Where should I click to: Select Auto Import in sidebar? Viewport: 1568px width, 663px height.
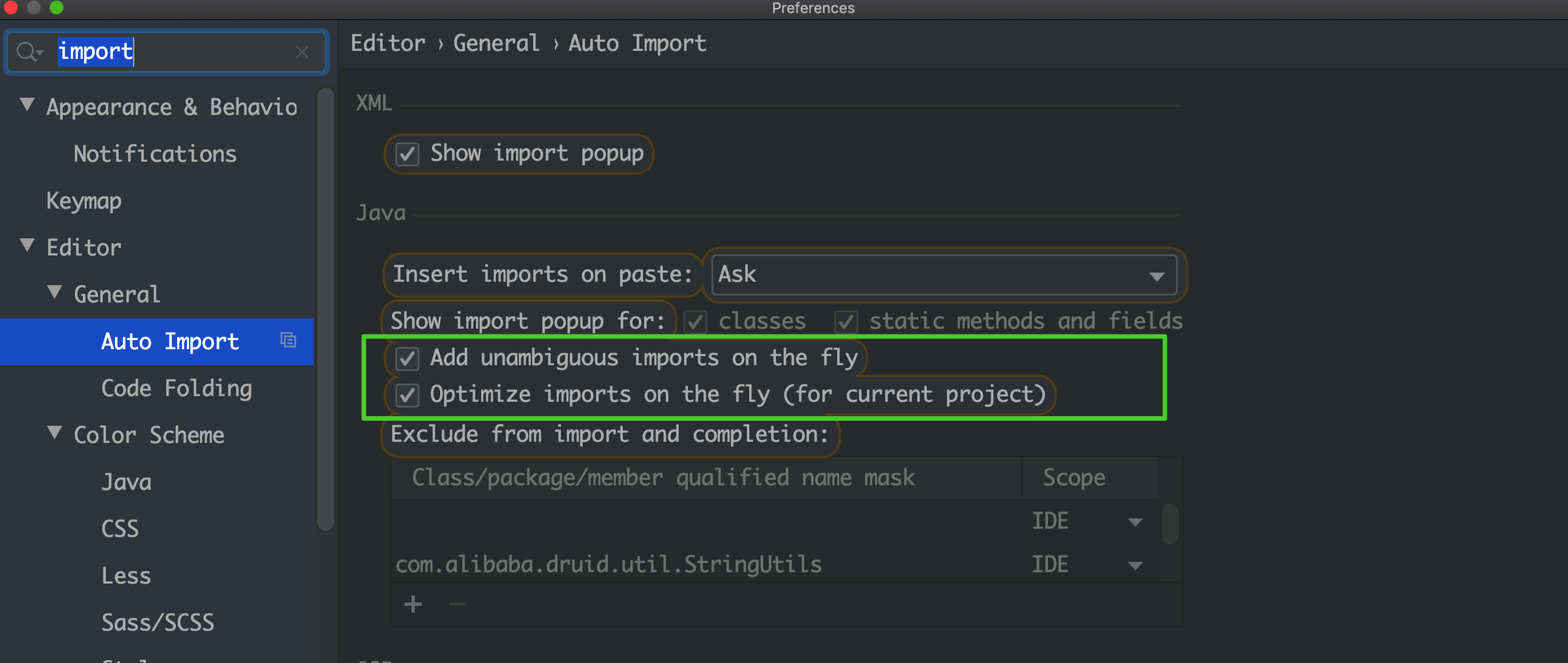[x=157, y=342]
